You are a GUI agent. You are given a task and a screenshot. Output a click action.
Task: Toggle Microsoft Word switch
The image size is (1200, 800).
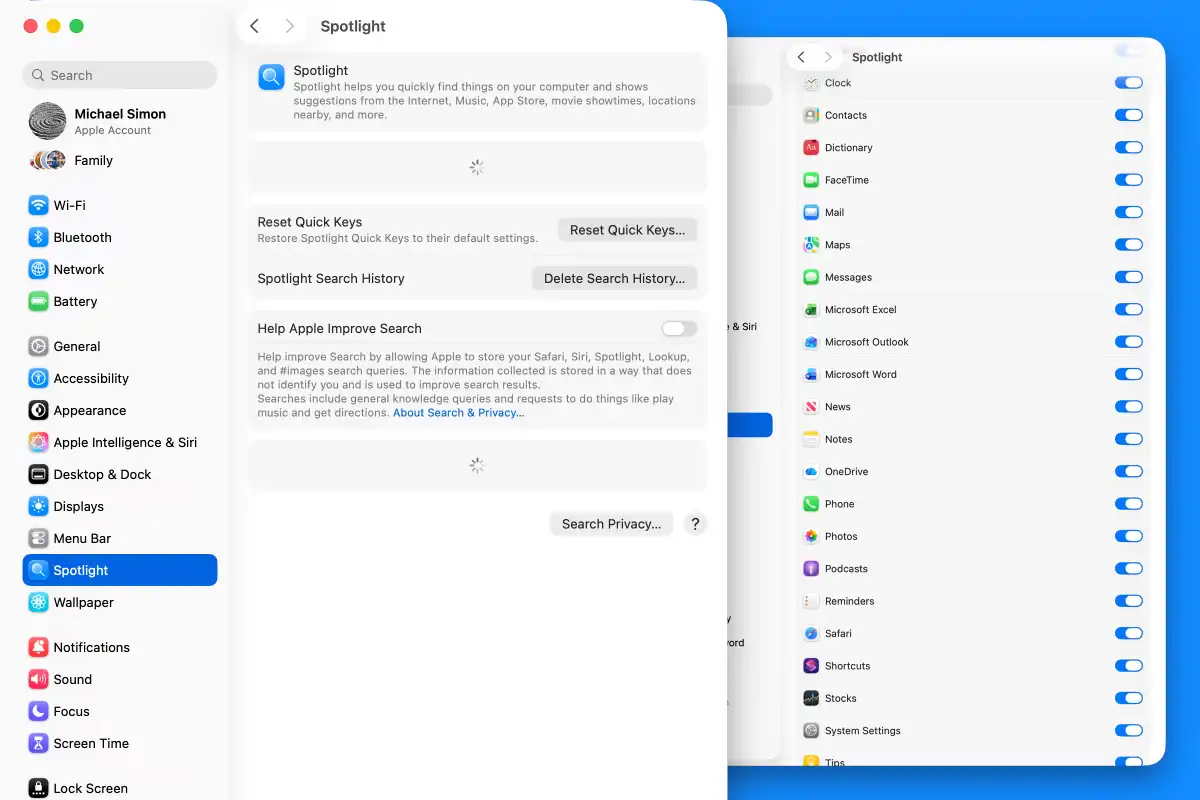[1128, 374]
